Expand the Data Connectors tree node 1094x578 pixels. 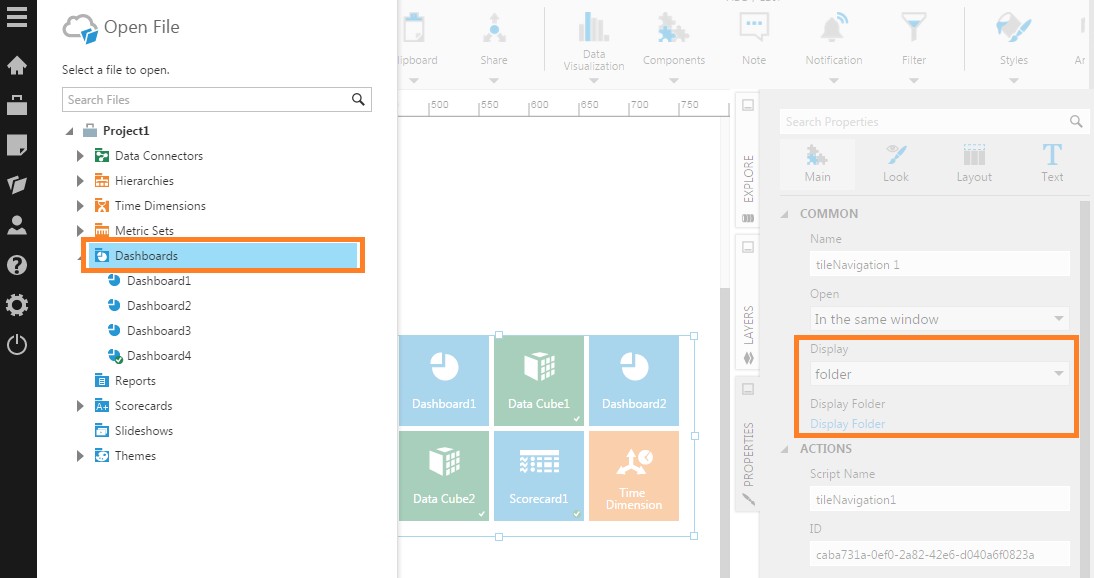[81, 155]
